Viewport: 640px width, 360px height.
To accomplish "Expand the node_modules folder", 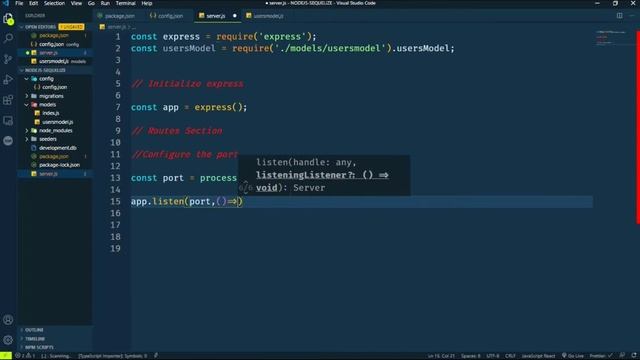I will [x=27, y=131].
